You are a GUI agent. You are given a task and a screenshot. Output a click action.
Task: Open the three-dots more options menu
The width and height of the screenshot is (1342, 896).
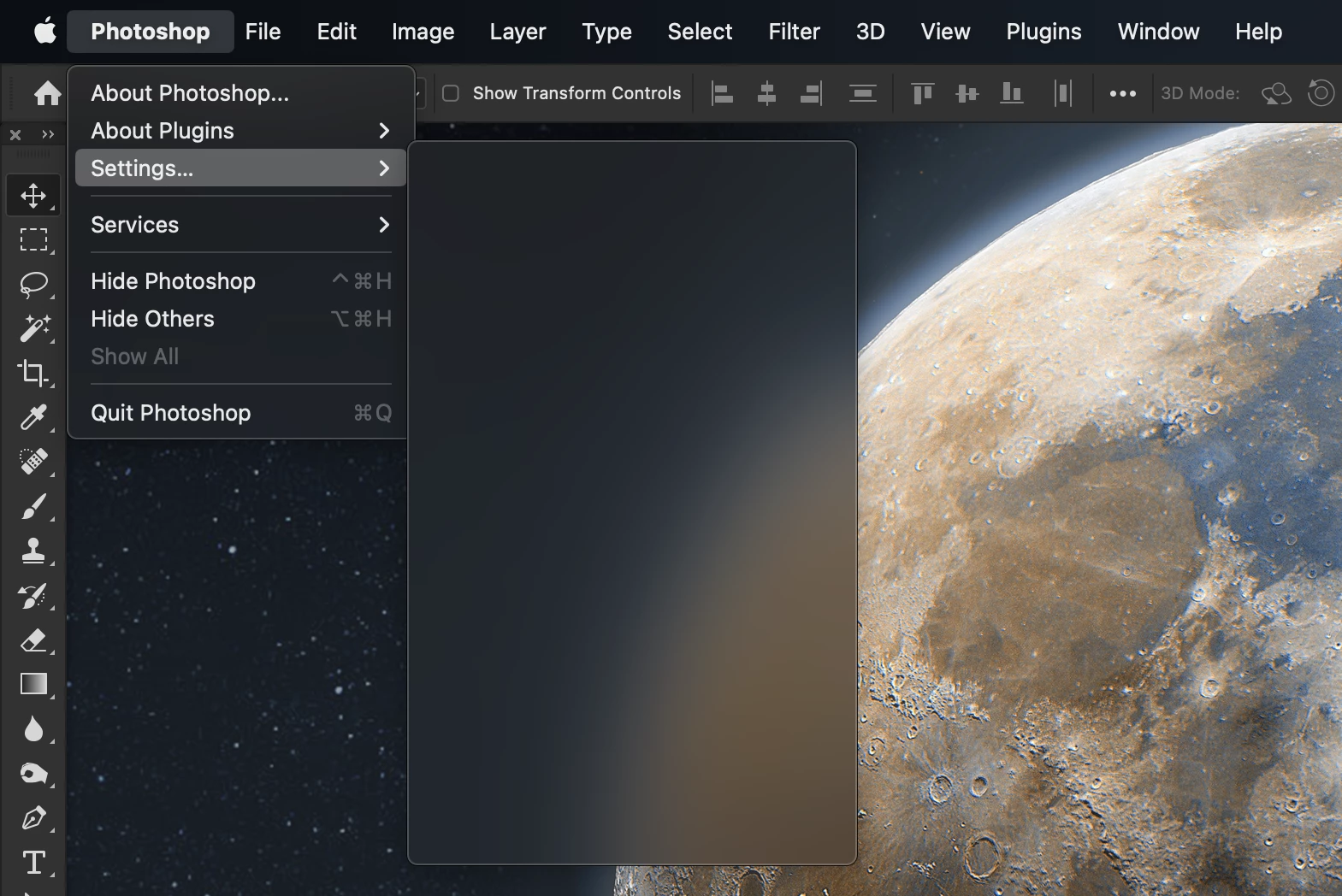[1122, 93]
